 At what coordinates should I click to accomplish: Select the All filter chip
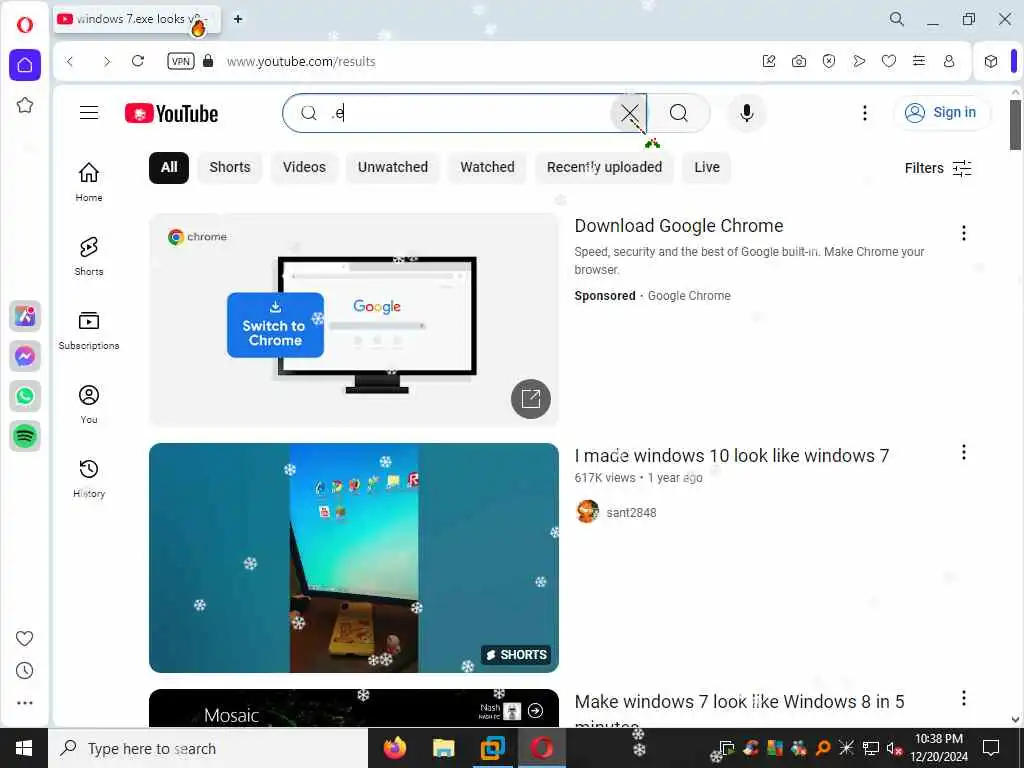click(x=169, y=167)
